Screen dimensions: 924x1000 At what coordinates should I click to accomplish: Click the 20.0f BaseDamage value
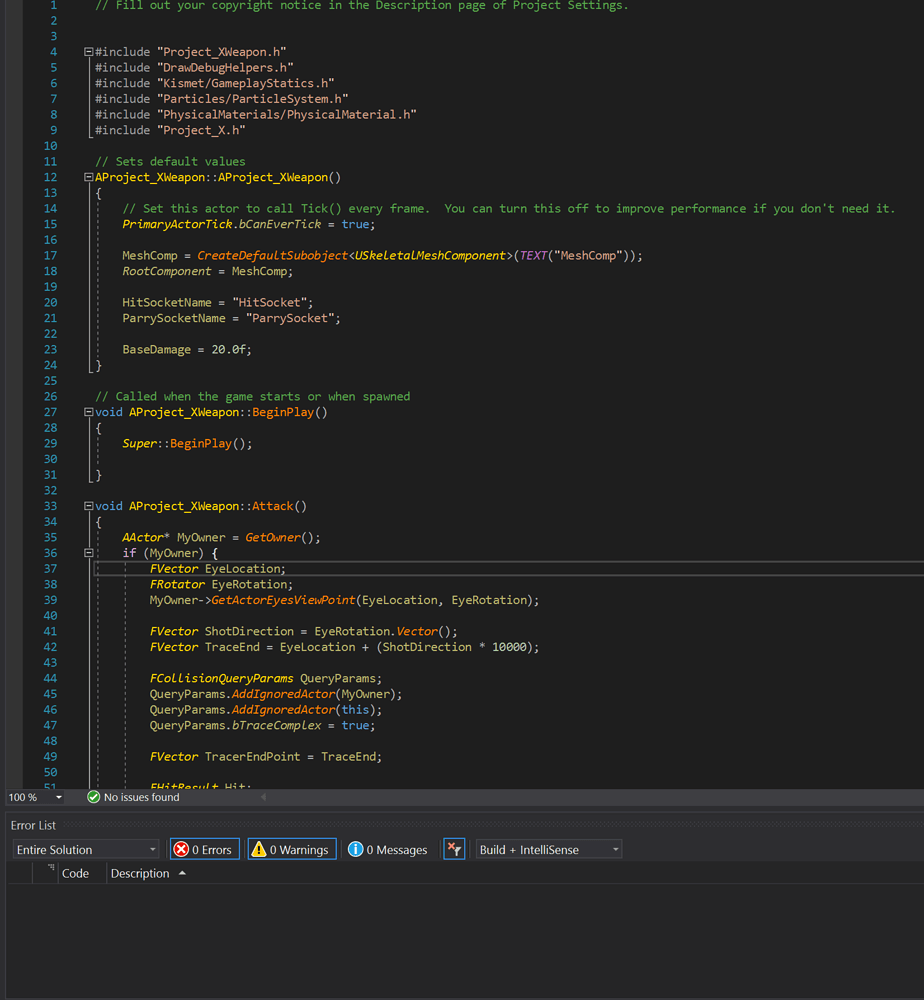(x=228, y=349)
